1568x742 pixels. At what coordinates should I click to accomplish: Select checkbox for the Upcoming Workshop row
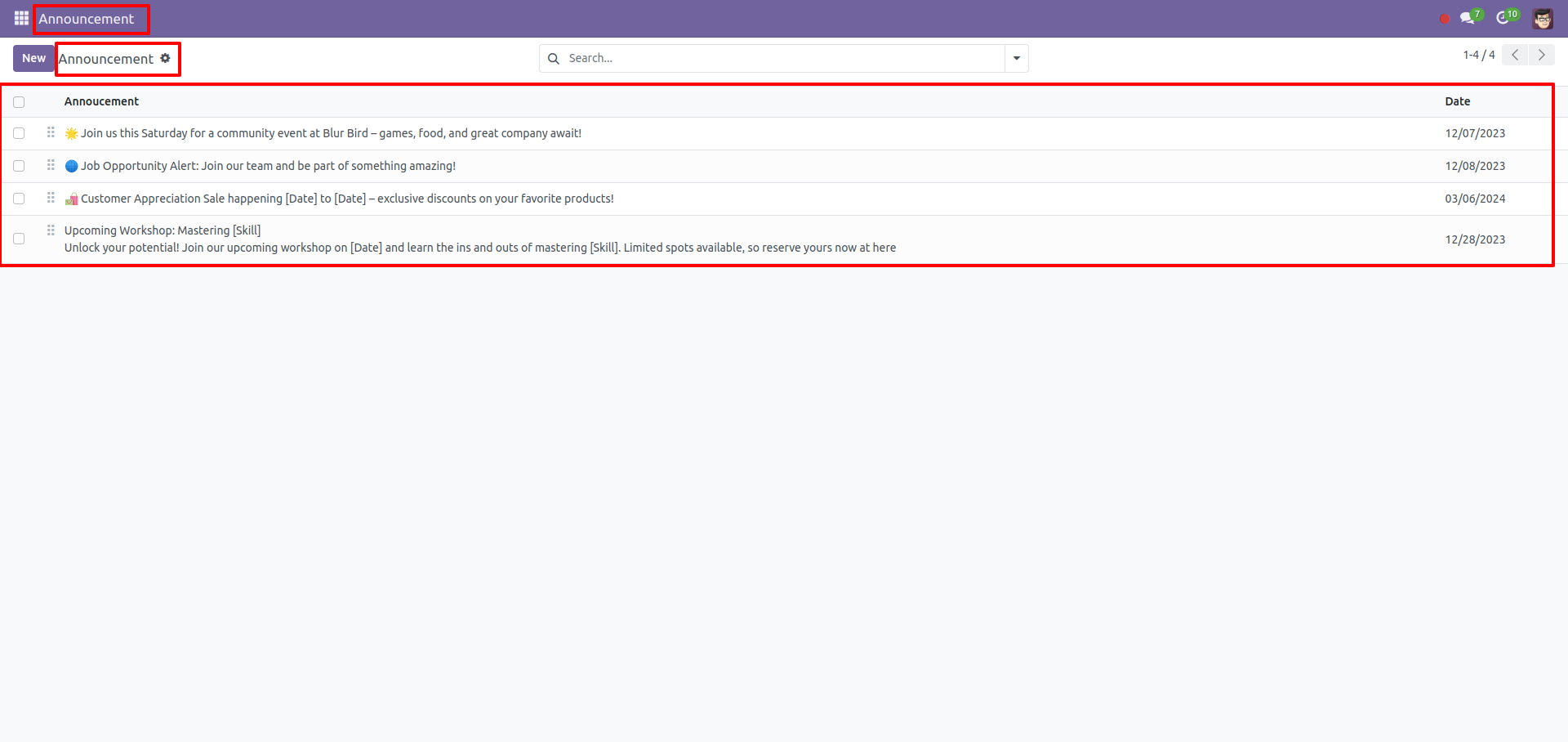[x=19, y=239]
